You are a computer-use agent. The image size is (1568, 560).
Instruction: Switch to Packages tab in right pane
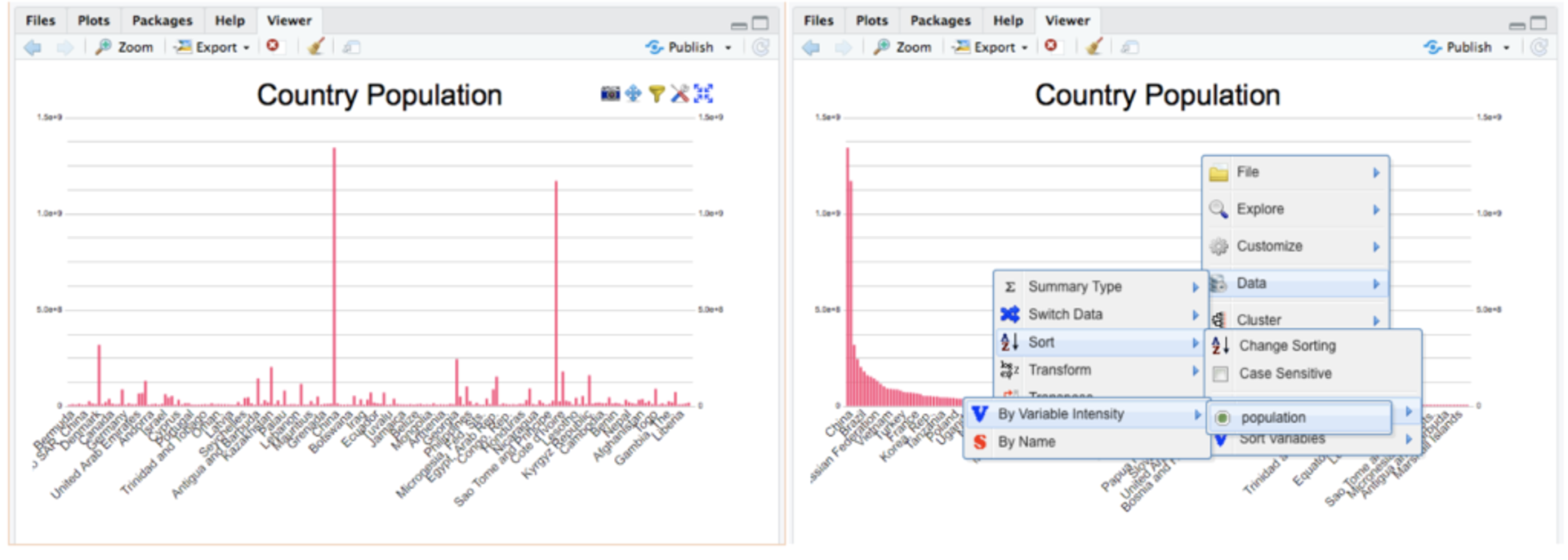pos(940,20)
